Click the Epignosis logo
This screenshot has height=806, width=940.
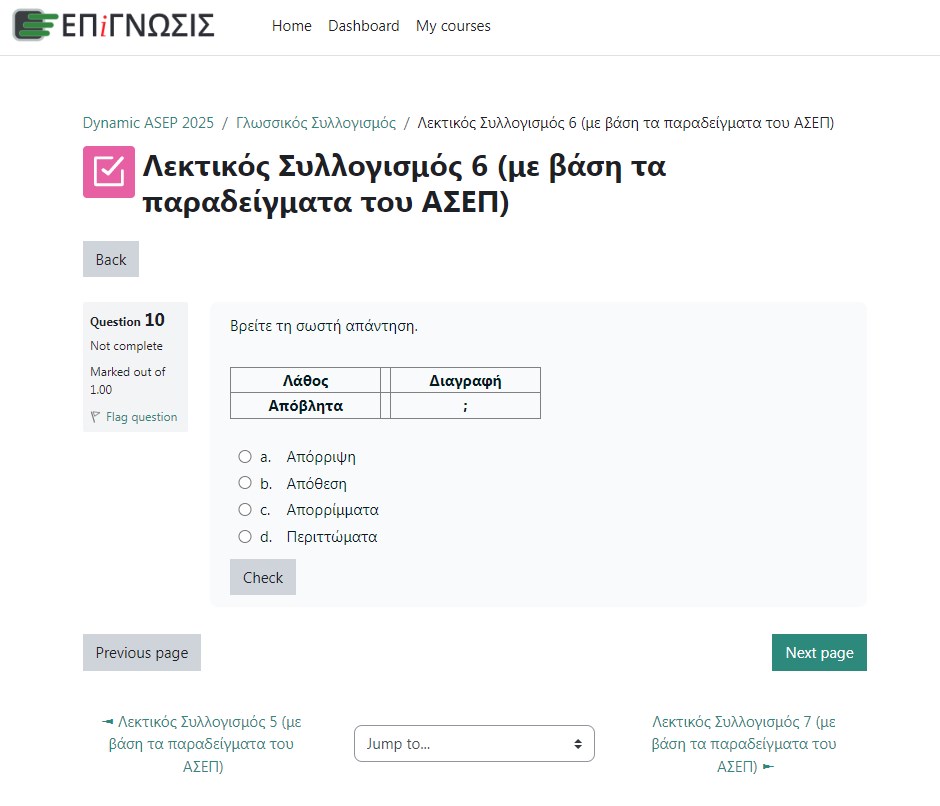coord(114,25)
